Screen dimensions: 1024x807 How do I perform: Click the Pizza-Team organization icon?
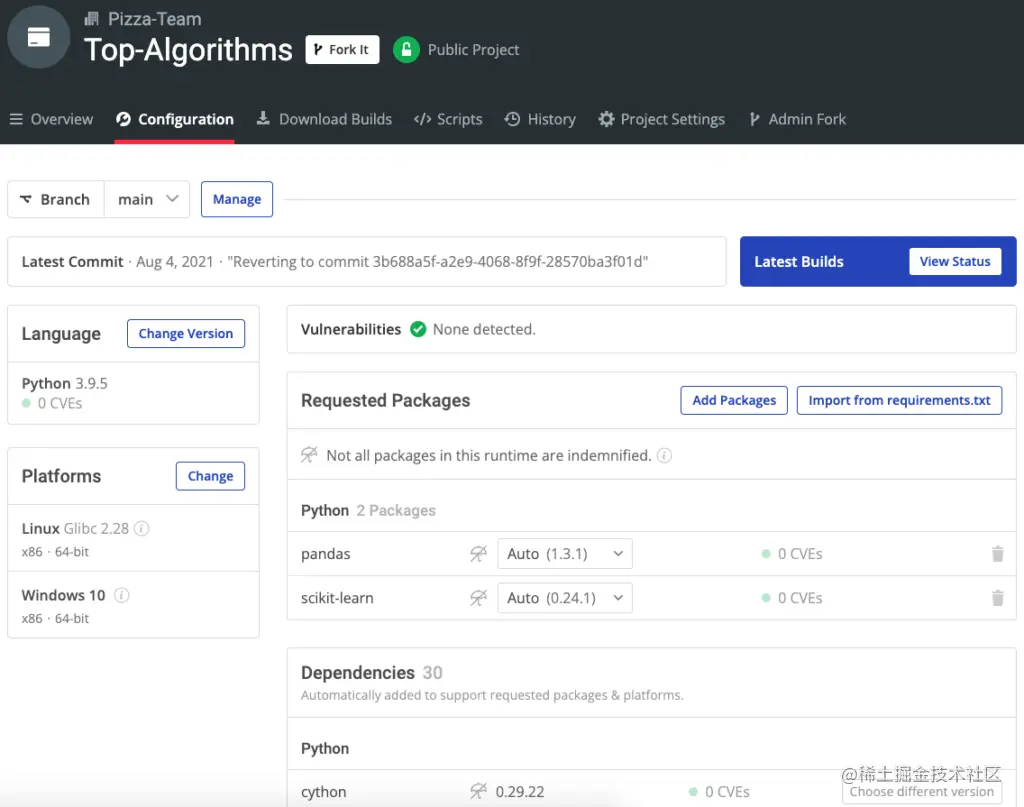(x=92, y=19)
